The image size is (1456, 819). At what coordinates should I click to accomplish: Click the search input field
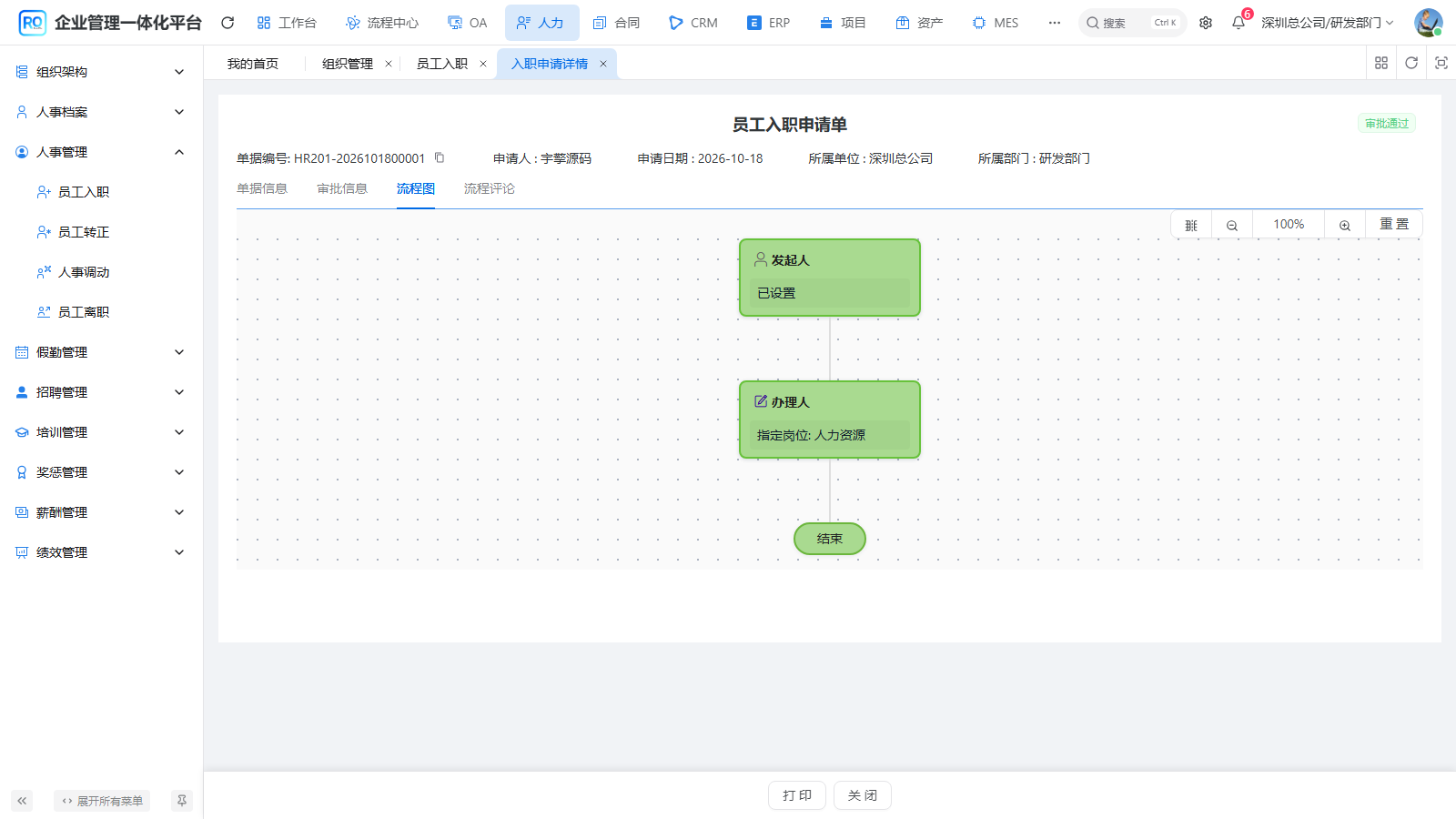point(1133,23)
